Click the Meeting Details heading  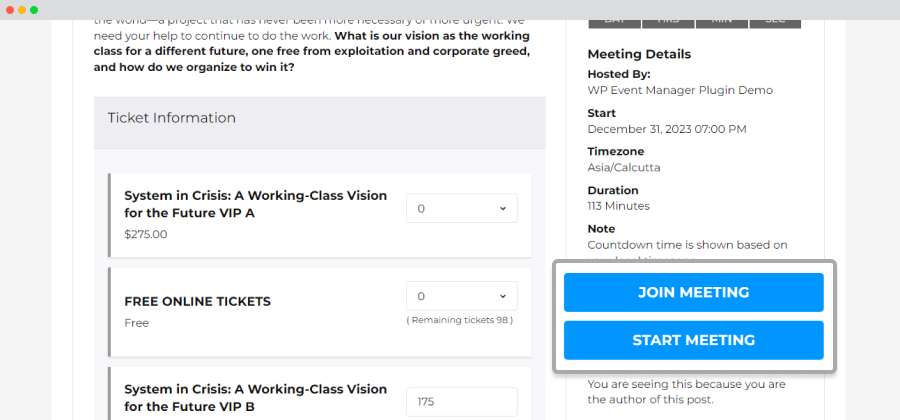pyautogui.click(x=639, y=55)
